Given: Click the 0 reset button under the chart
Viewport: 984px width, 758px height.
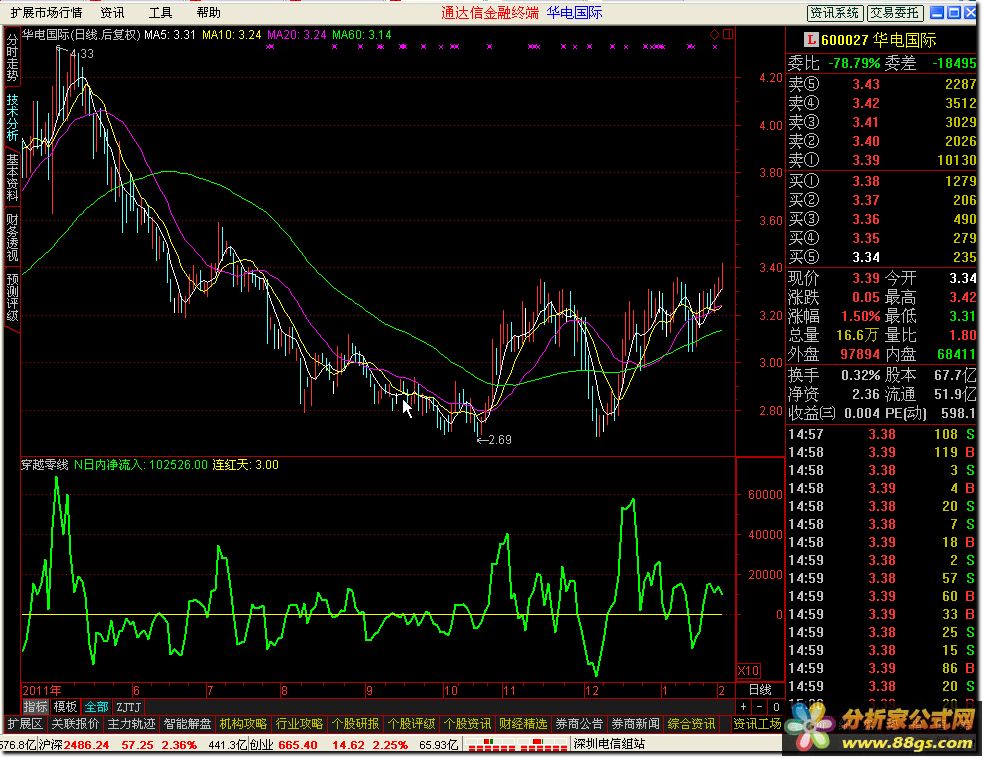Looking at the screenshot, I should [x=776, y=707].
